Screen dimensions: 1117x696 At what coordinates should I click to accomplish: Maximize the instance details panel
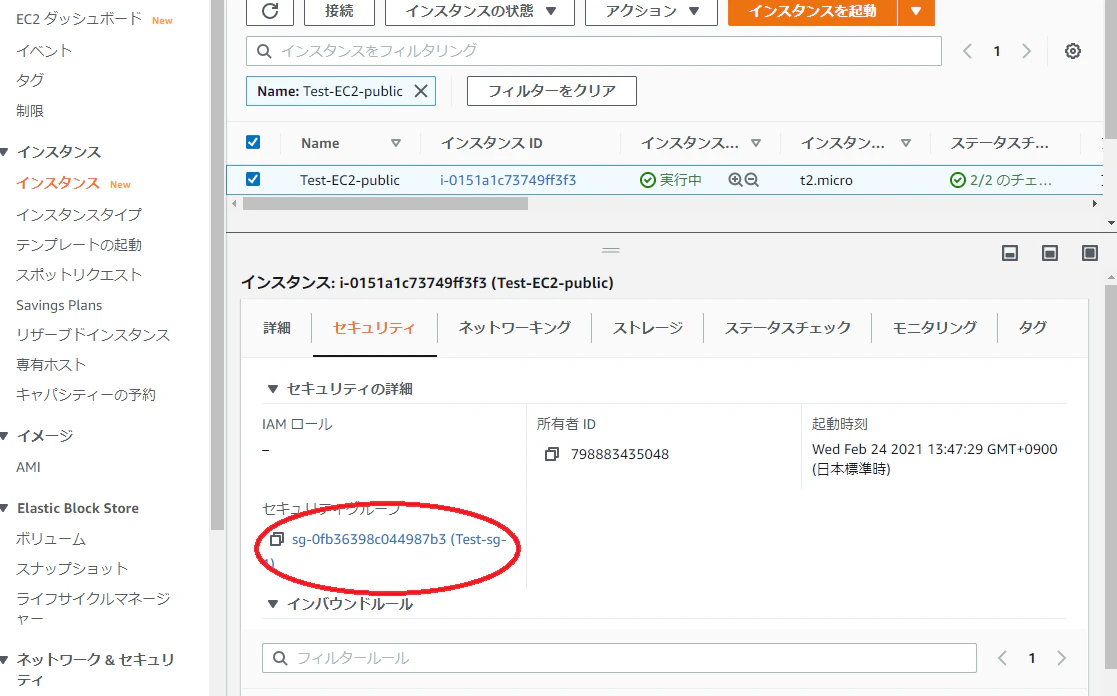(x=1089, y=254)
